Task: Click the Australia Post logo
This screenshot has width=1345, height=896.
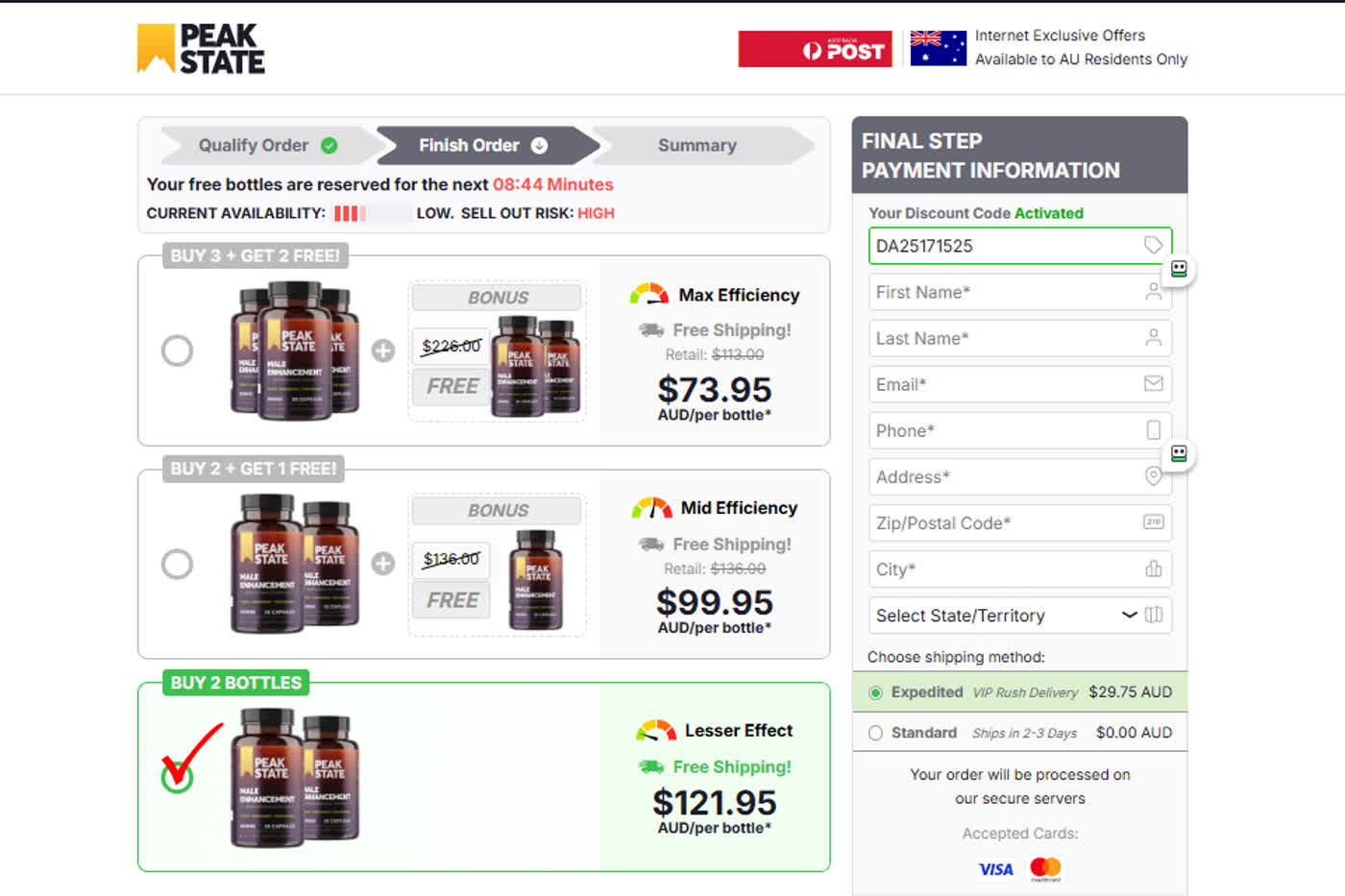Action: click(815, 49)
